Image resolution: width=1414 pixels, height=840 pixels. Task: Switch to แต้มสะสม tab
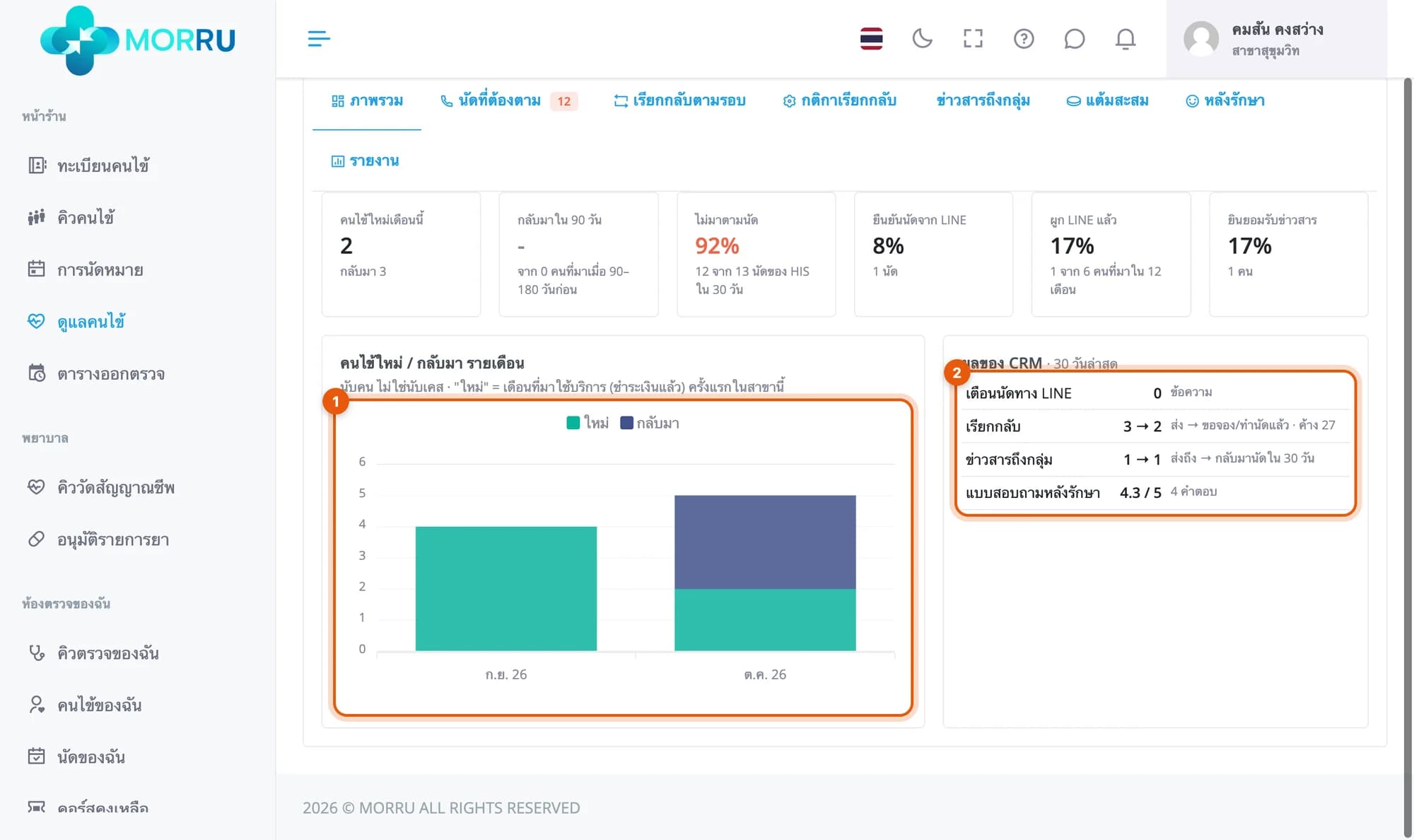point(1107,101)
